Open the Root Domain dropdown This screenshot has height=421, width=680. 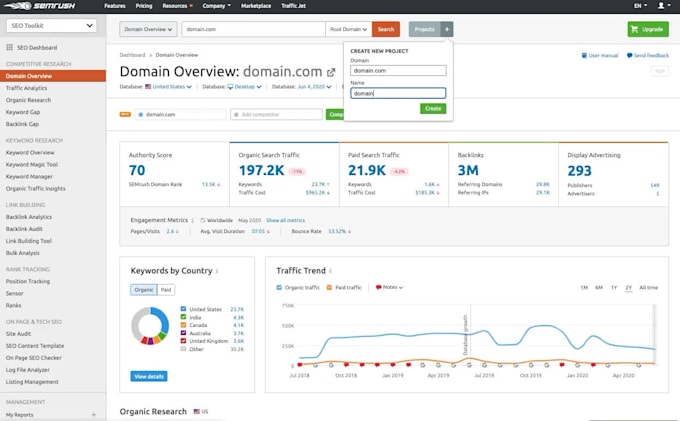pos(349,29)
